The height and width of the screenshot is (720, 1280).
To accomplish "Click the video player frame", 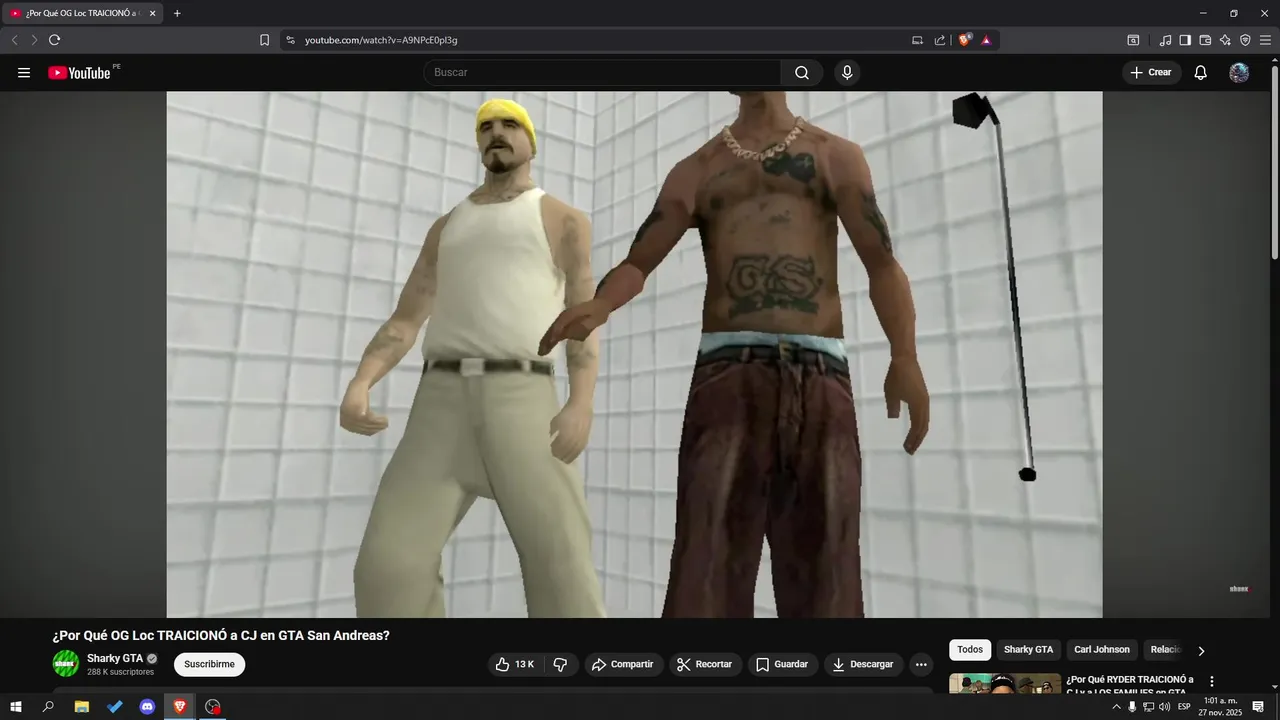I will 634,354.
